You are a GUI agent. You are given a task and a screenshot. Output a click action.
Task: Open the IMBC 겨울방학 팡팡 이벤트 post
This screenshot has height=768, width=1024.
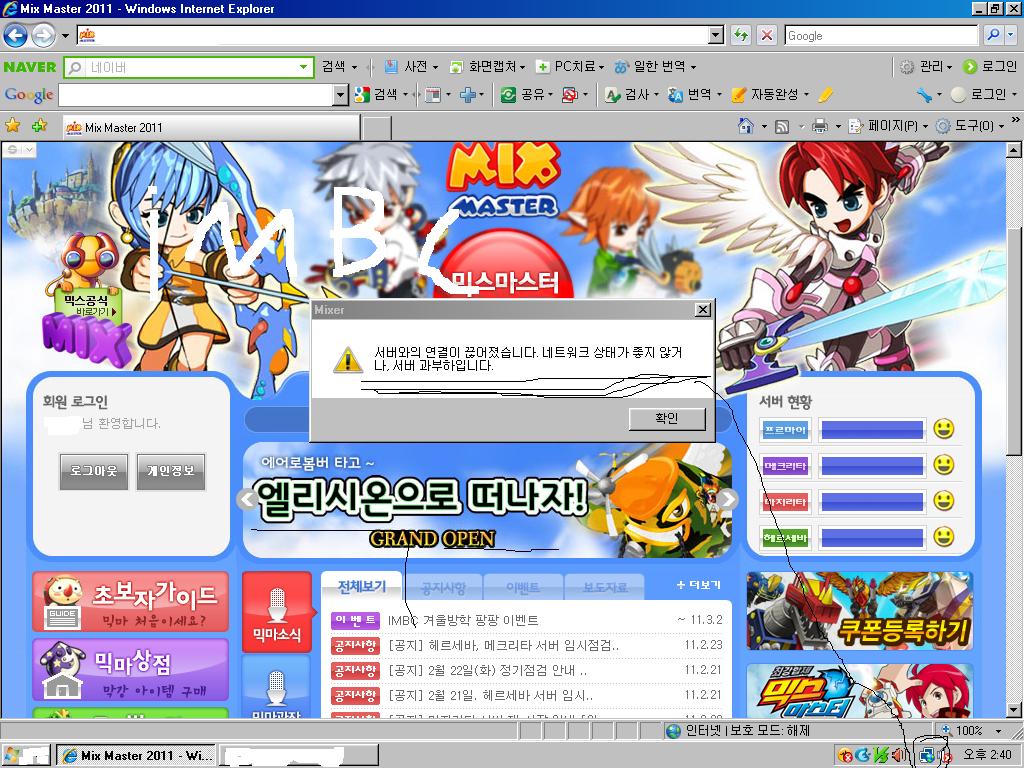[x=463, y=620]
